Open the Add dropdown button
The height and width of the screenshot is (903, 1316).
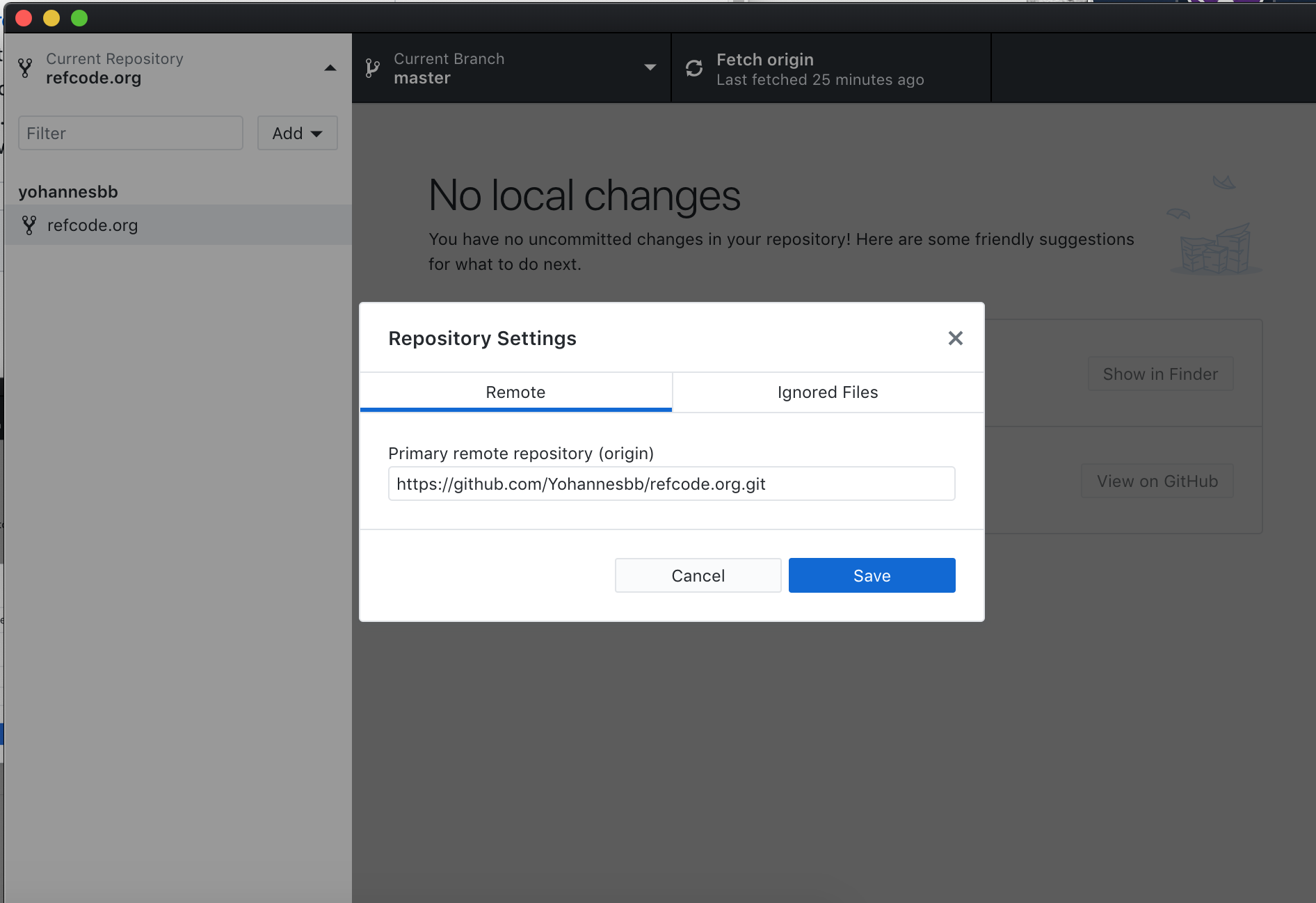[x=297, y=133]
